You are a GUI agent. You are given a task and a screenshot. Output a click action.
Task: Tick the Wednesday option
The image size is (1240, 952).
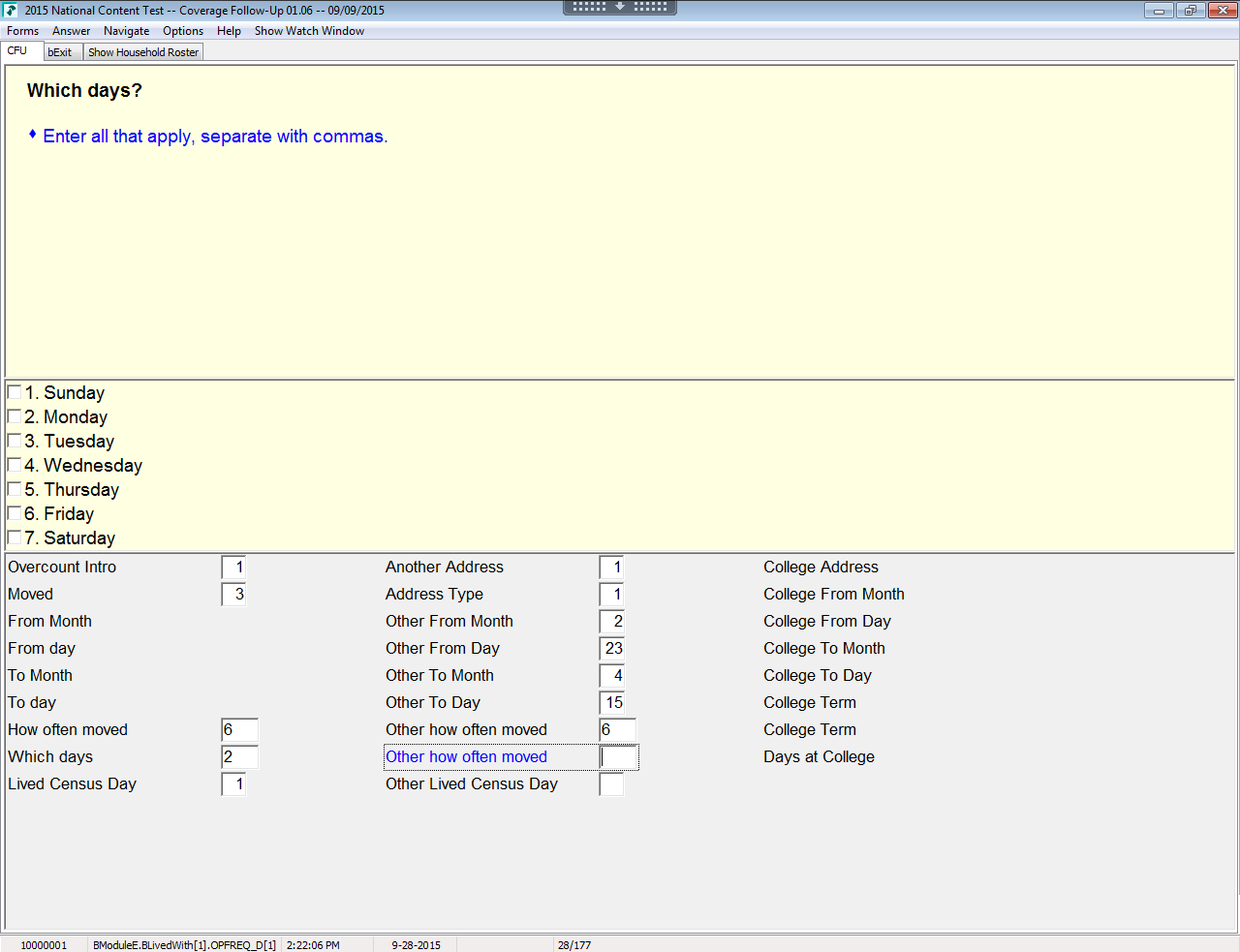click(15, 465)
